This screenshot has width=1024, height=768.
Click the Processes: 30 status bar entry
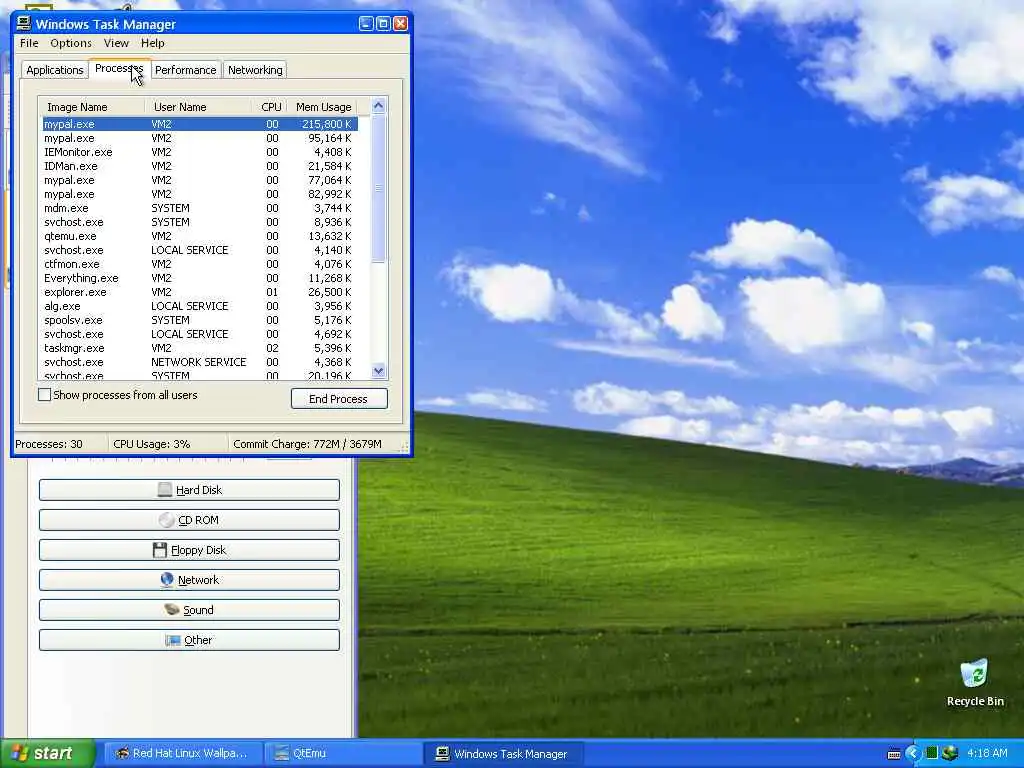pos(60,444)
